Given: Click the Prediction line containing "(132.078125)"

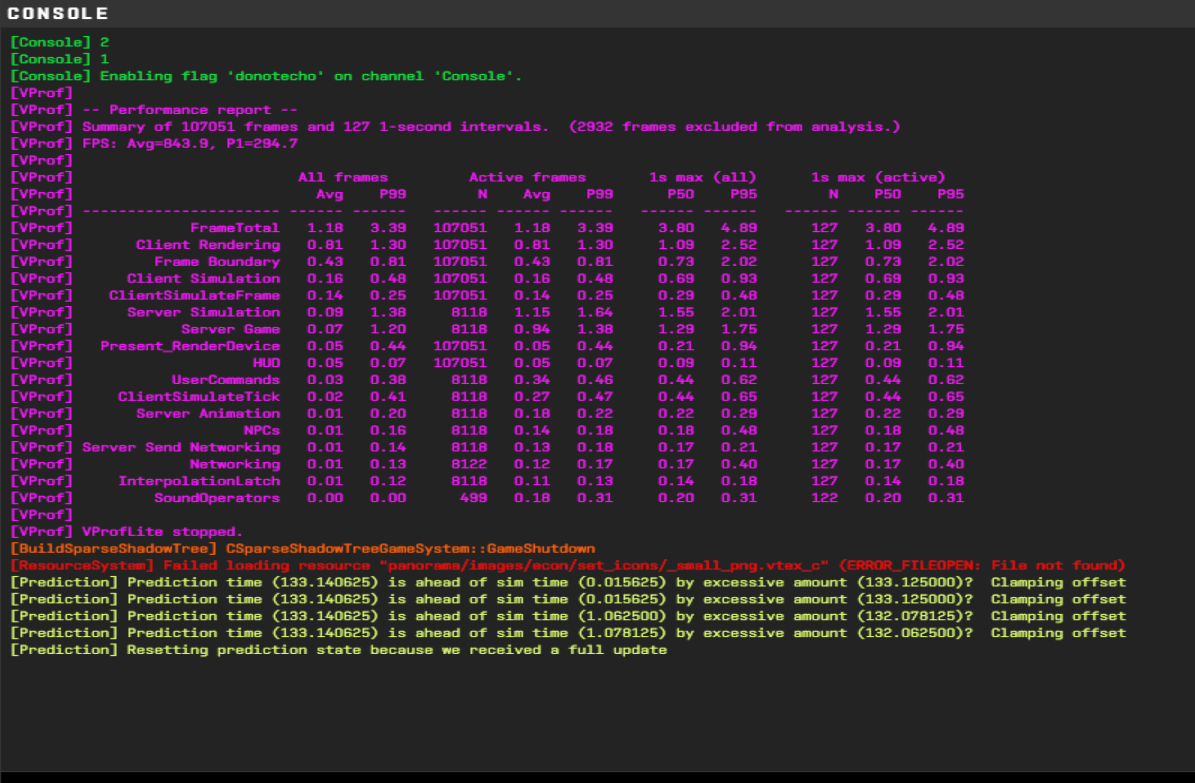Looking at the screenshot, I should click(568, 615).
